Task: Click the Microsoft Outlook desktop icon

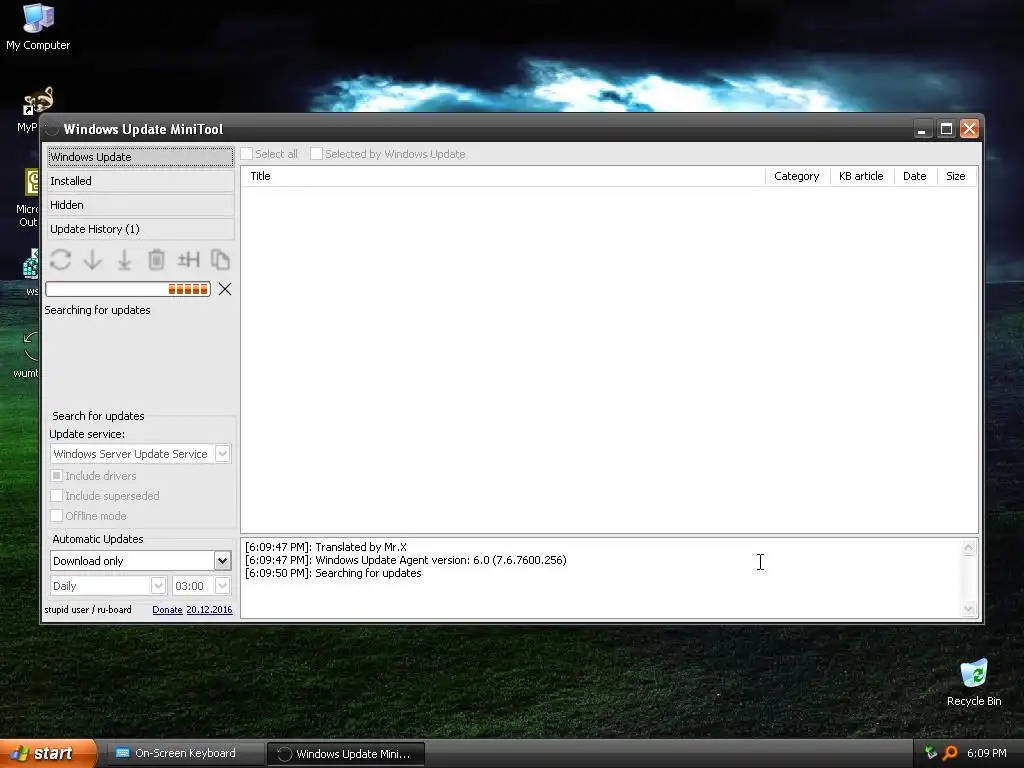Action: click(29, 198)
